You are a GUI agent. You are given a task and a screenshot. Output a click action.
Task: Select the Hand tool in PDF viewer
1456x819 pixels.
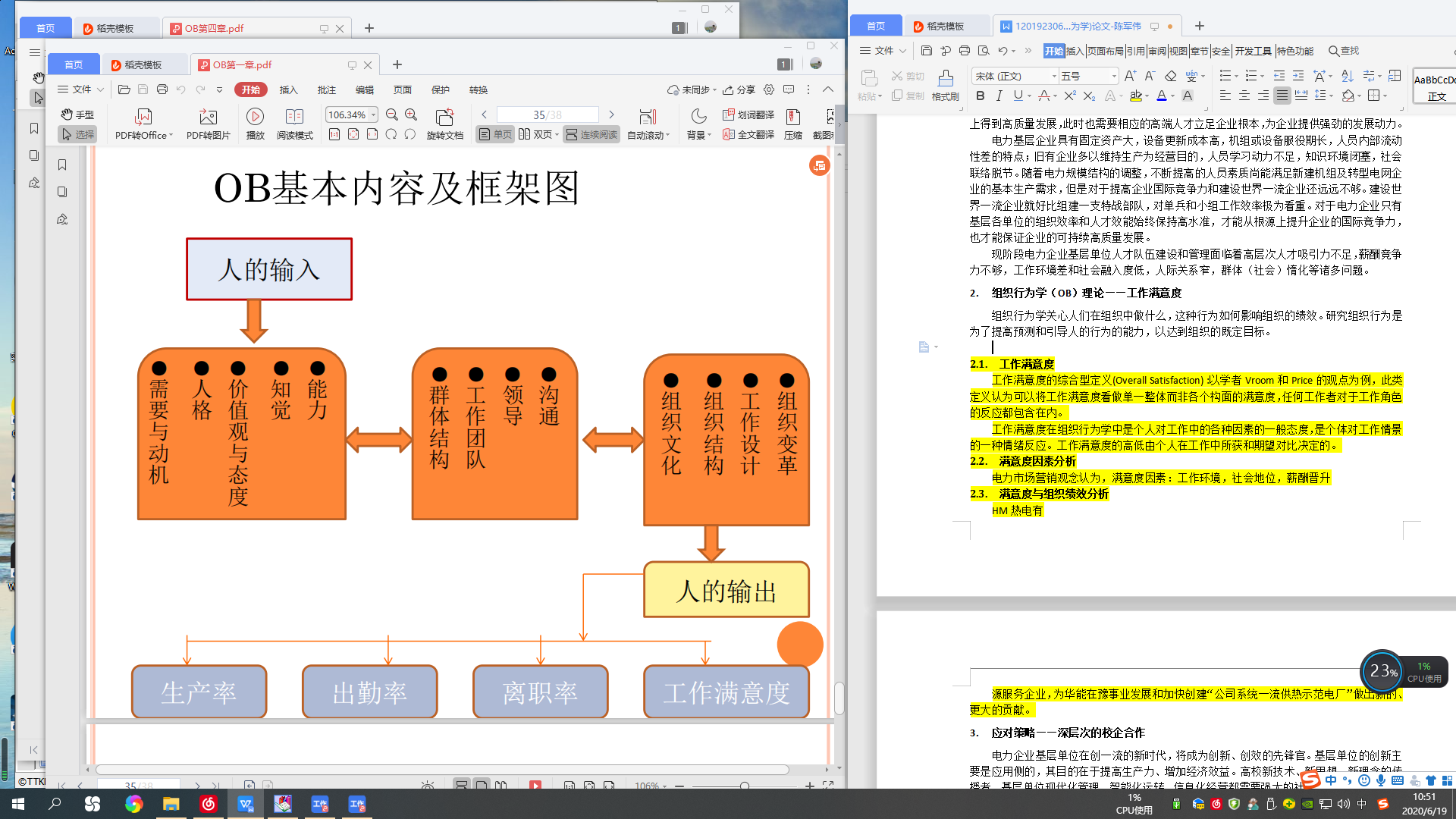[x=77, y=115]
